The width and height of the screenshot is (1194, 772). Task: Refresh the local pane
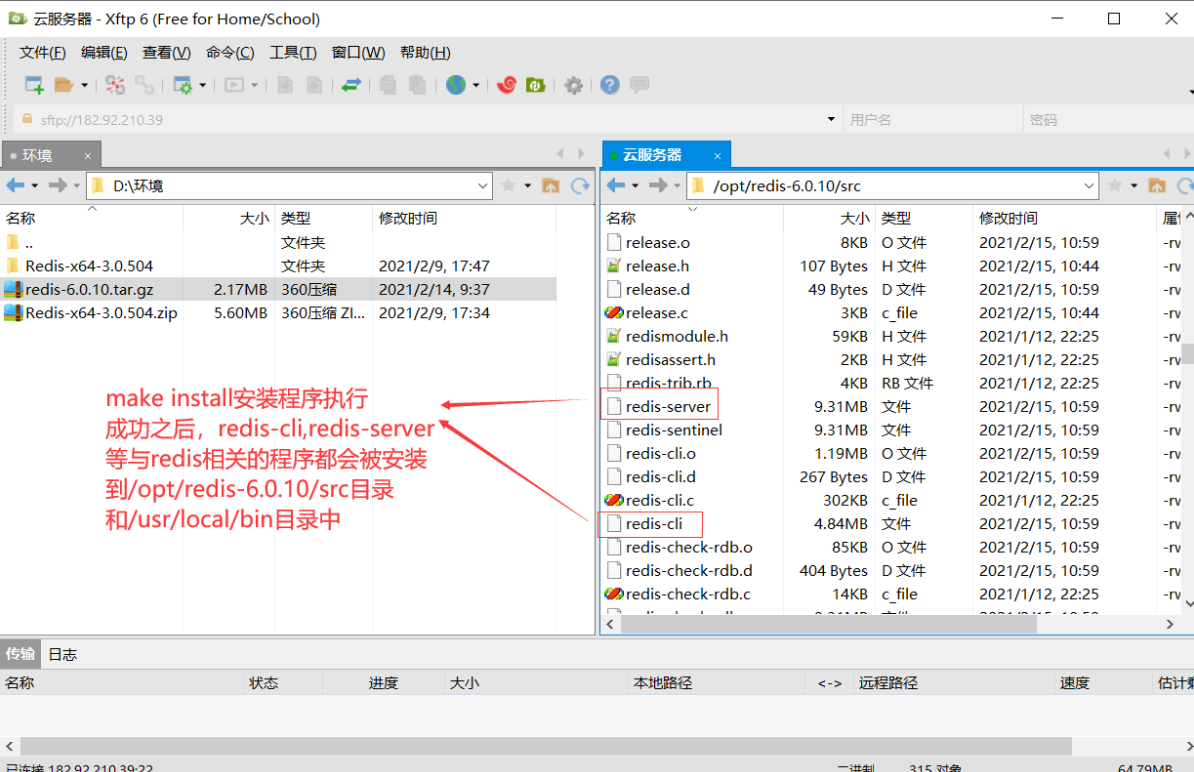point(580,185)
